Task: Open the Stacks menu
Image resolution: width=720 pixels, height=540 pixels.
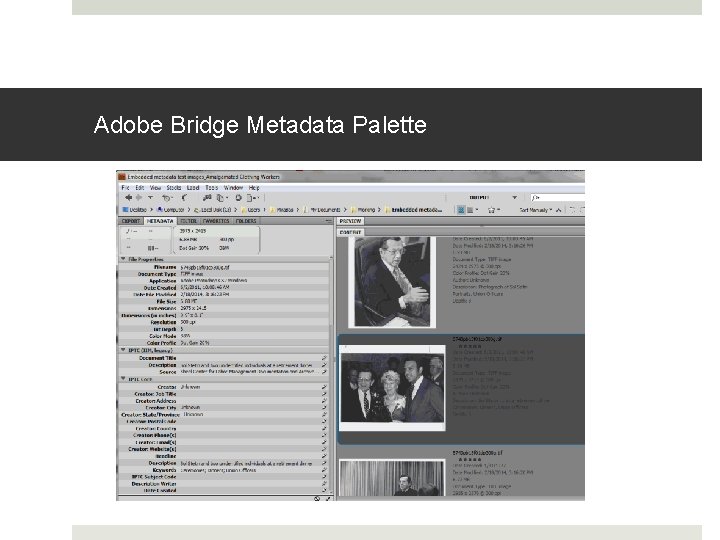Action: coord(174,188)
